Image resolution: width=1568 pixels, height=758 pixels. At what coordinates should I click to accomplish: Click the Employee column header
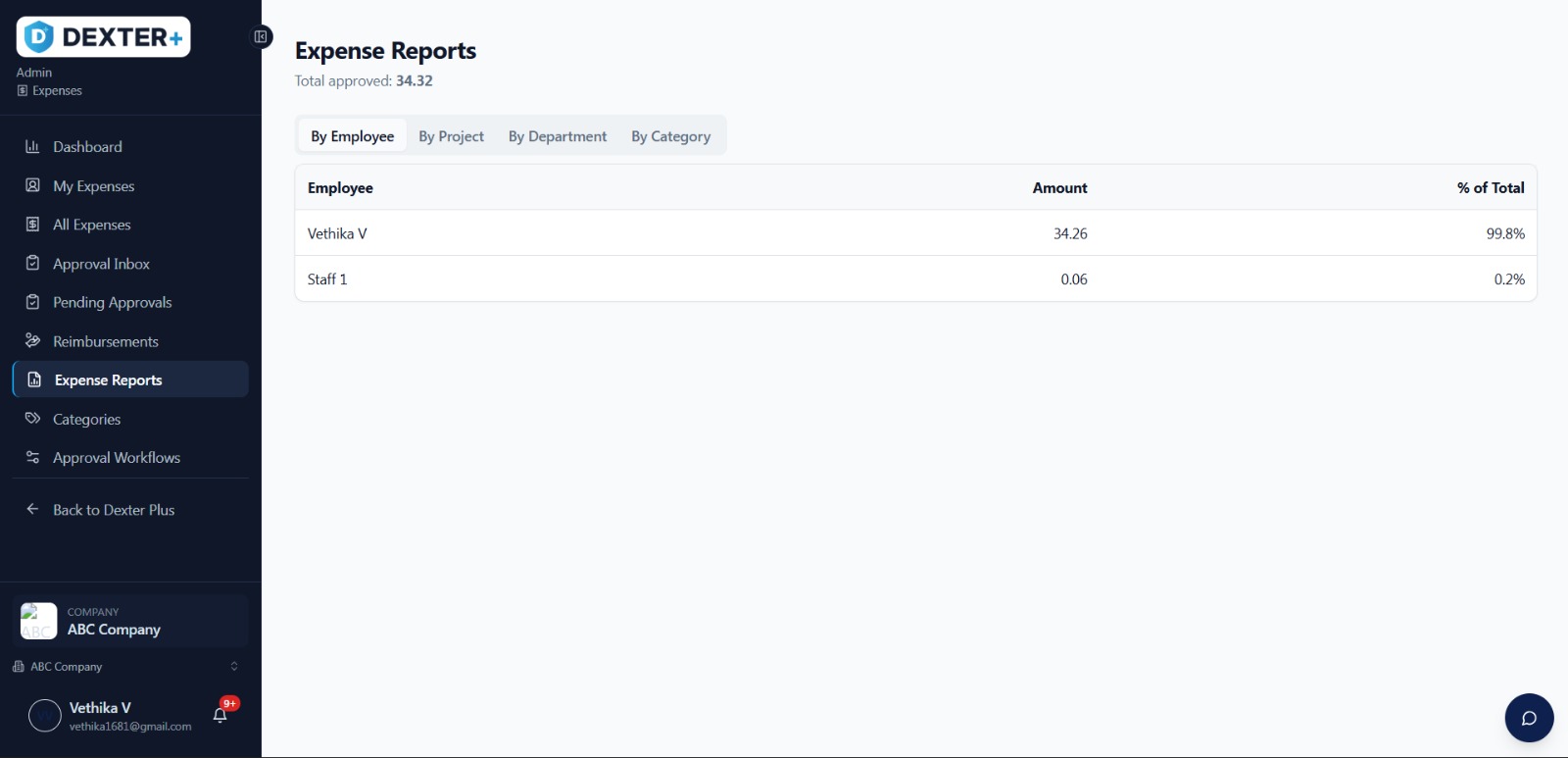pyautogui.click(x=340, y=187)
